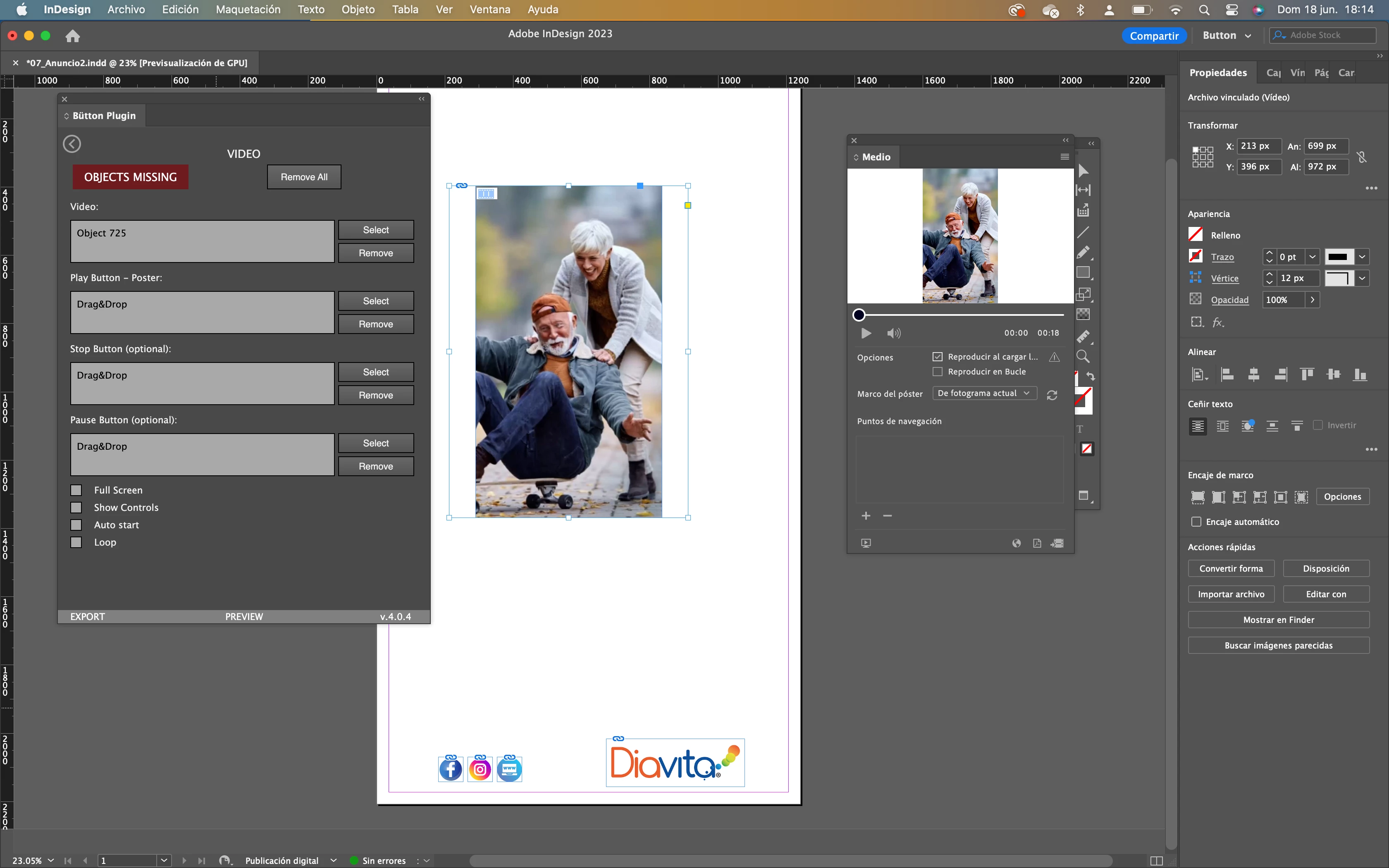The image size is (1389, 868).
Task: Expand the Button workspace dropdown
Action: pyautogui.click(x=1227, y=36)
